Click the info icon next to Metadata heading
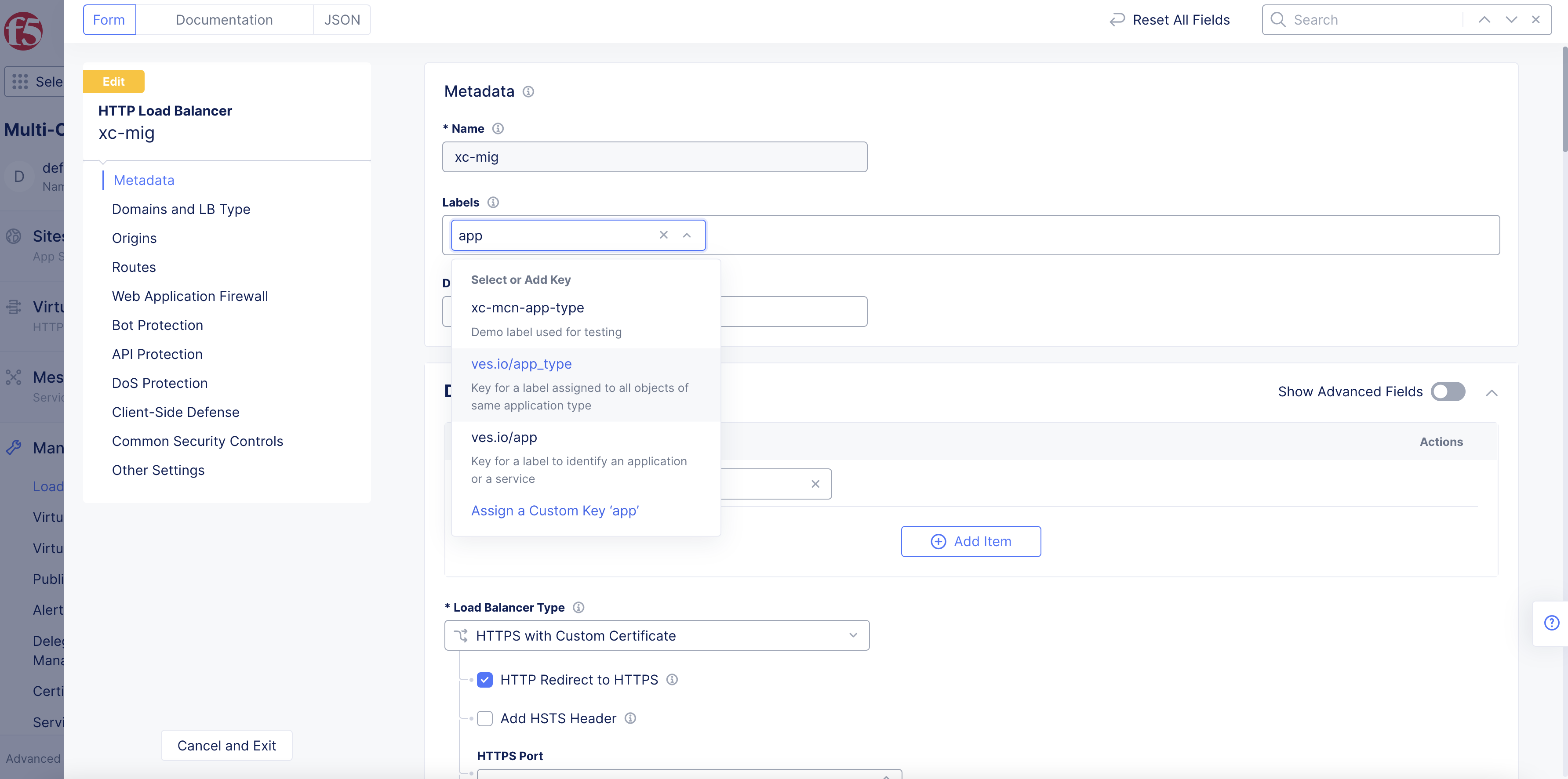 528,91
